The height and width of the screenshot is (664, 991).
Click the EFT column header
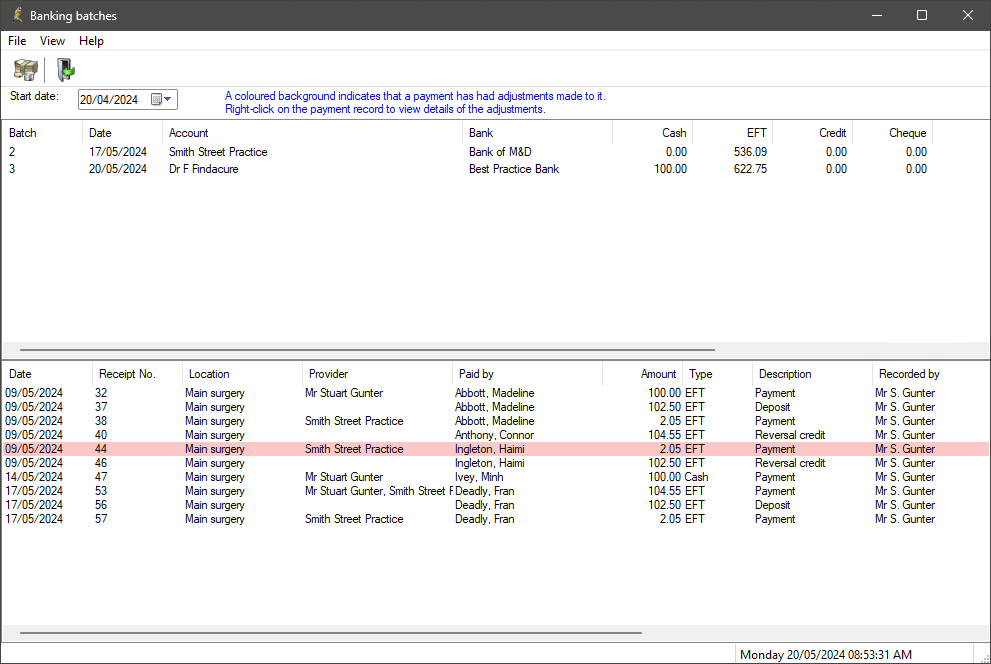[733, 133]
